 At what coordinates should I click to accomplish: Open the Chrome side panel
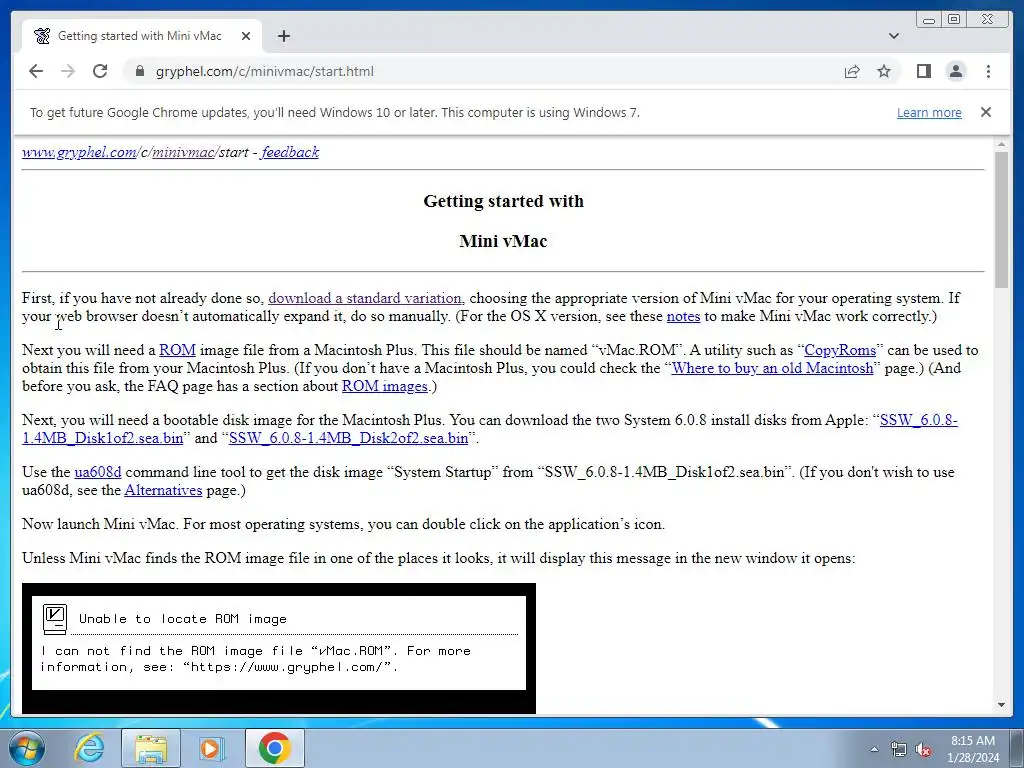(923, 71)
